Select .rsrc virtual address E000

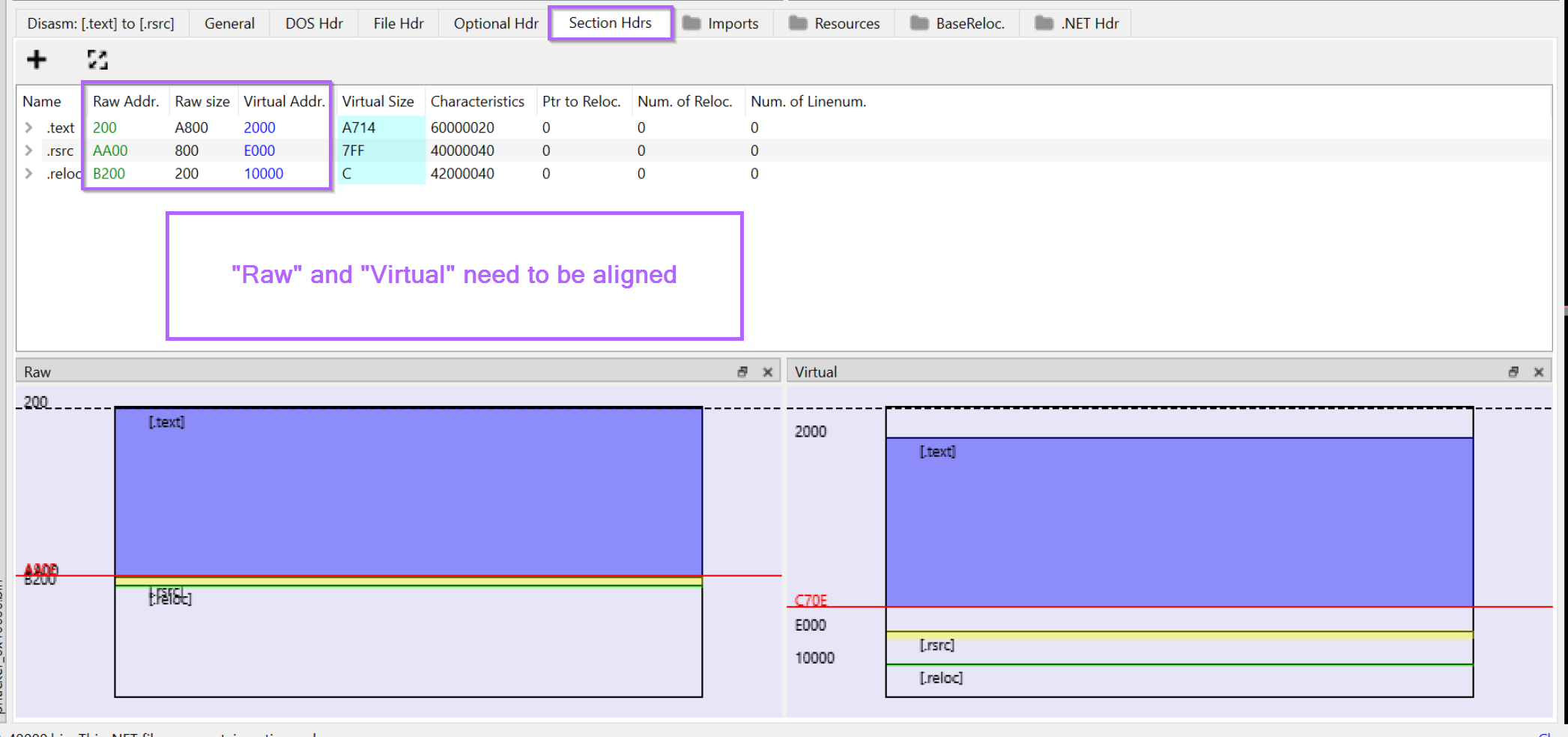[259, 151]
